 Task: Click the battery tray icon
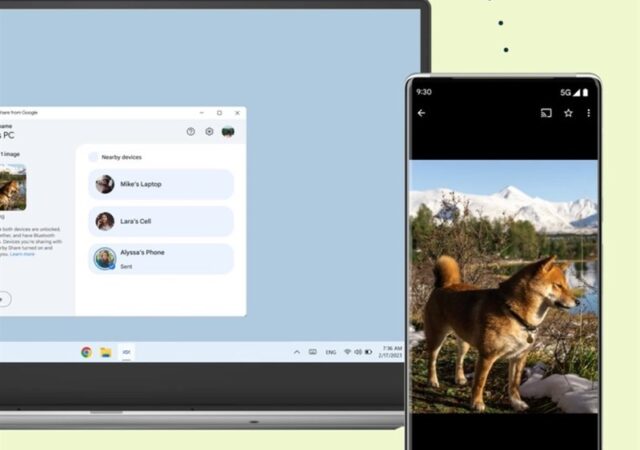pyautogui.click(x=369, y=352)
